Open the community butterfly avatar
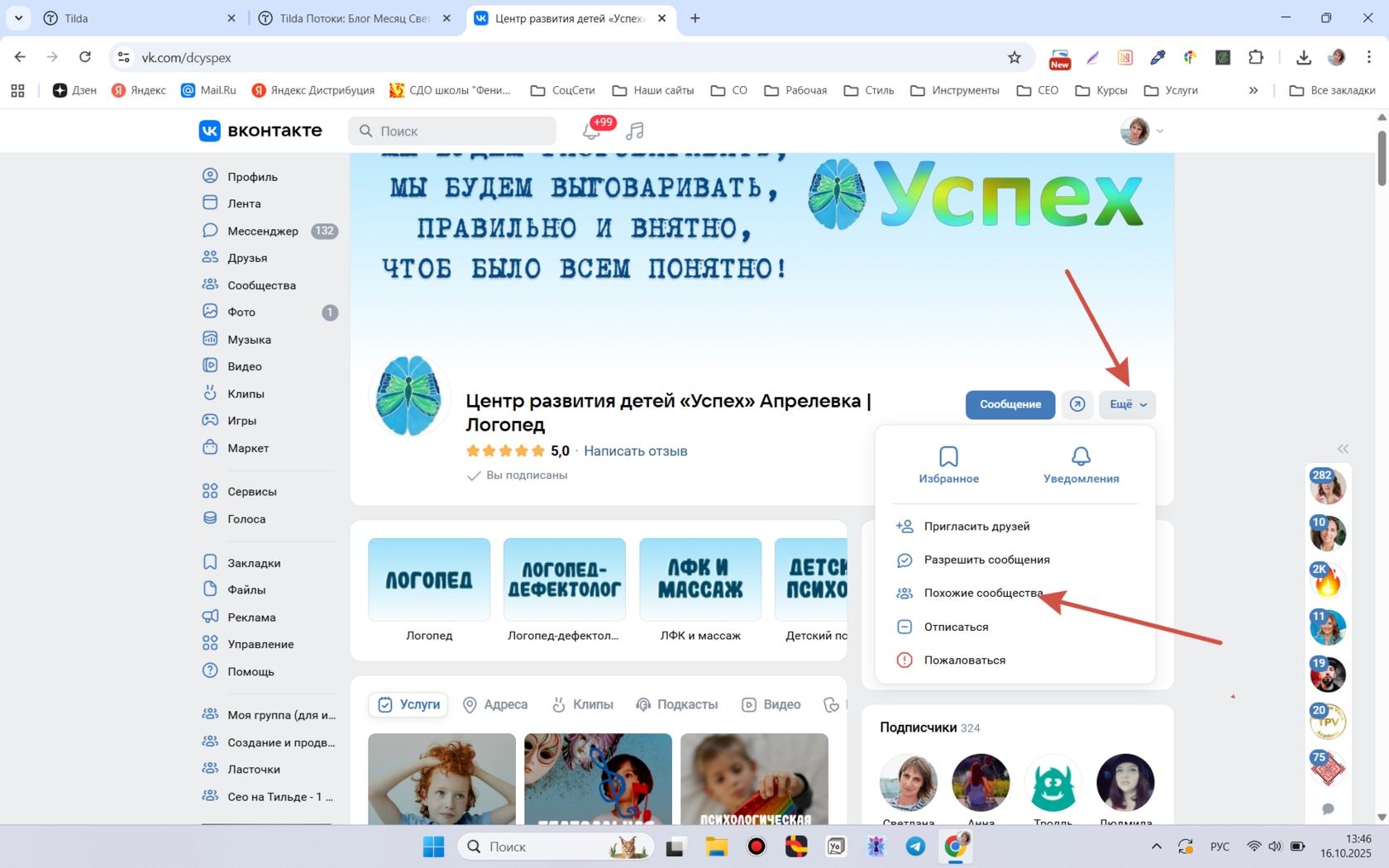This screenshot has width=1389, height=868. pyautogui.click(x=409, y=396)
